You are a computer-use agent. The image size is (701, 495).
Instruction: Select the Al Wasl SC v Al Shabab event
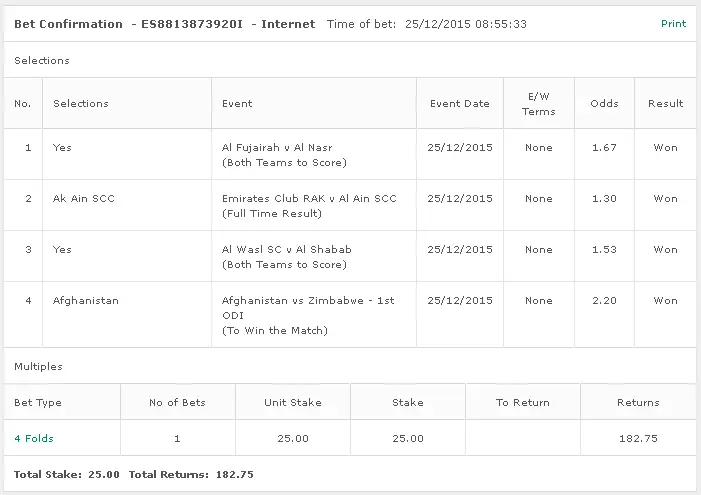click(287, 249)
